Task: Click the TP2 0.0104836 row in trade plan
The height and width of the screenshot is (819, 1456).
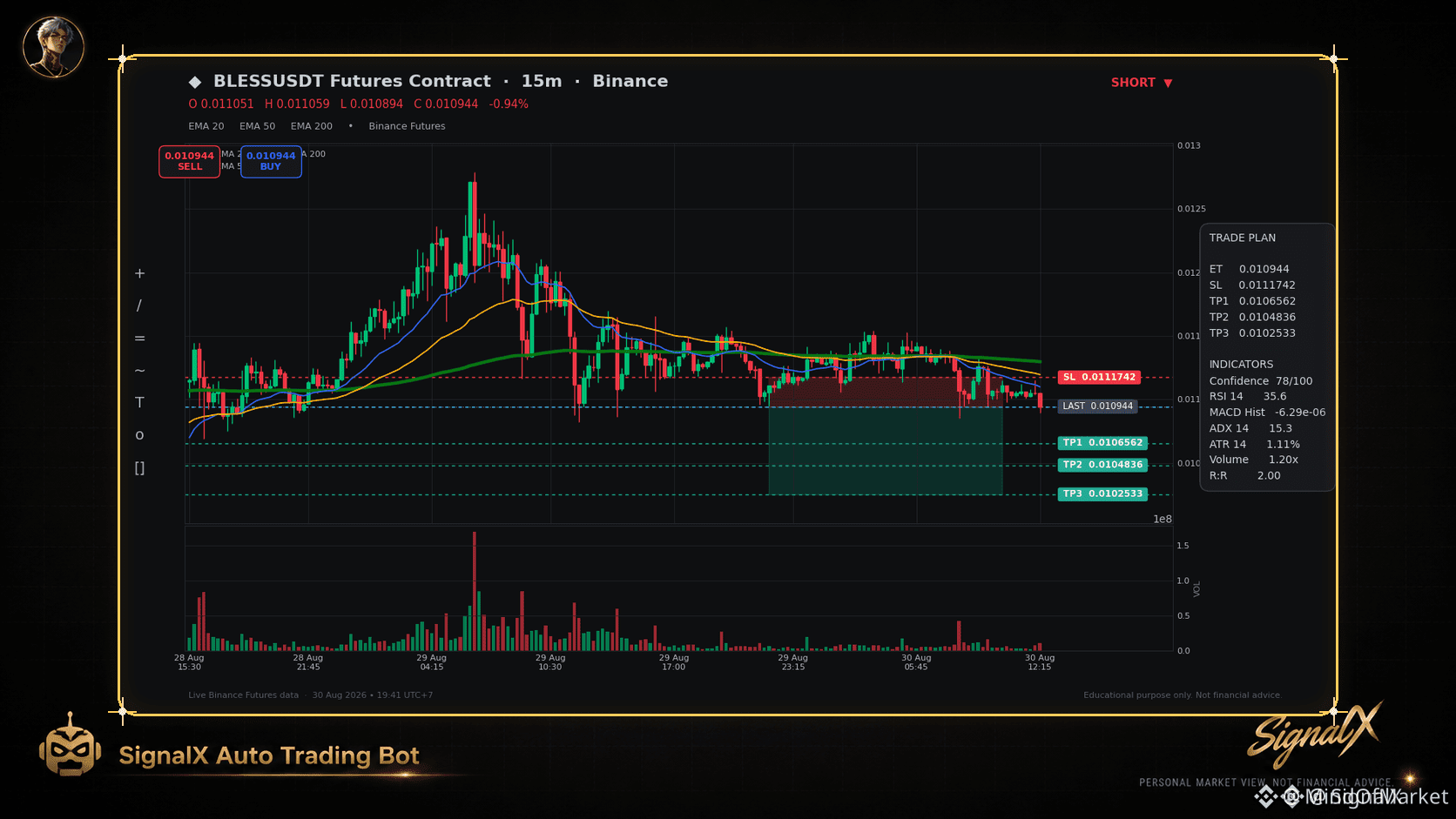Action: pyautogui.click(x=1252, y=318)
